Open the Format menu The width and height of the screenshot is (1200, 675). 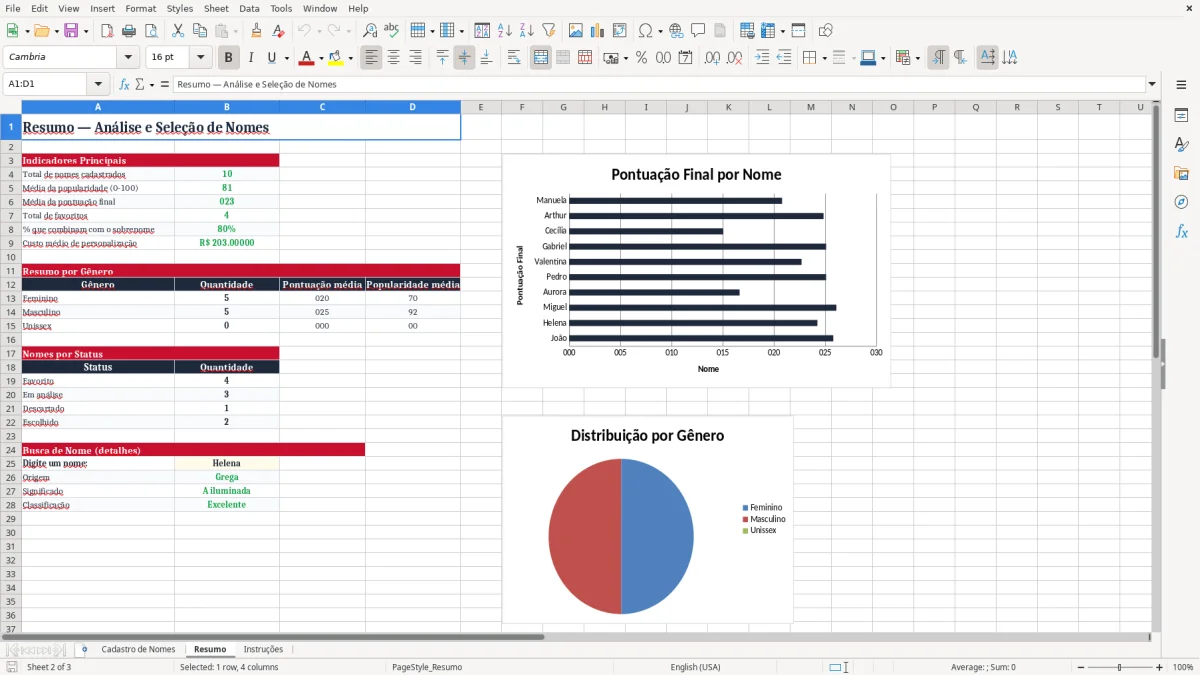point(140,8)
